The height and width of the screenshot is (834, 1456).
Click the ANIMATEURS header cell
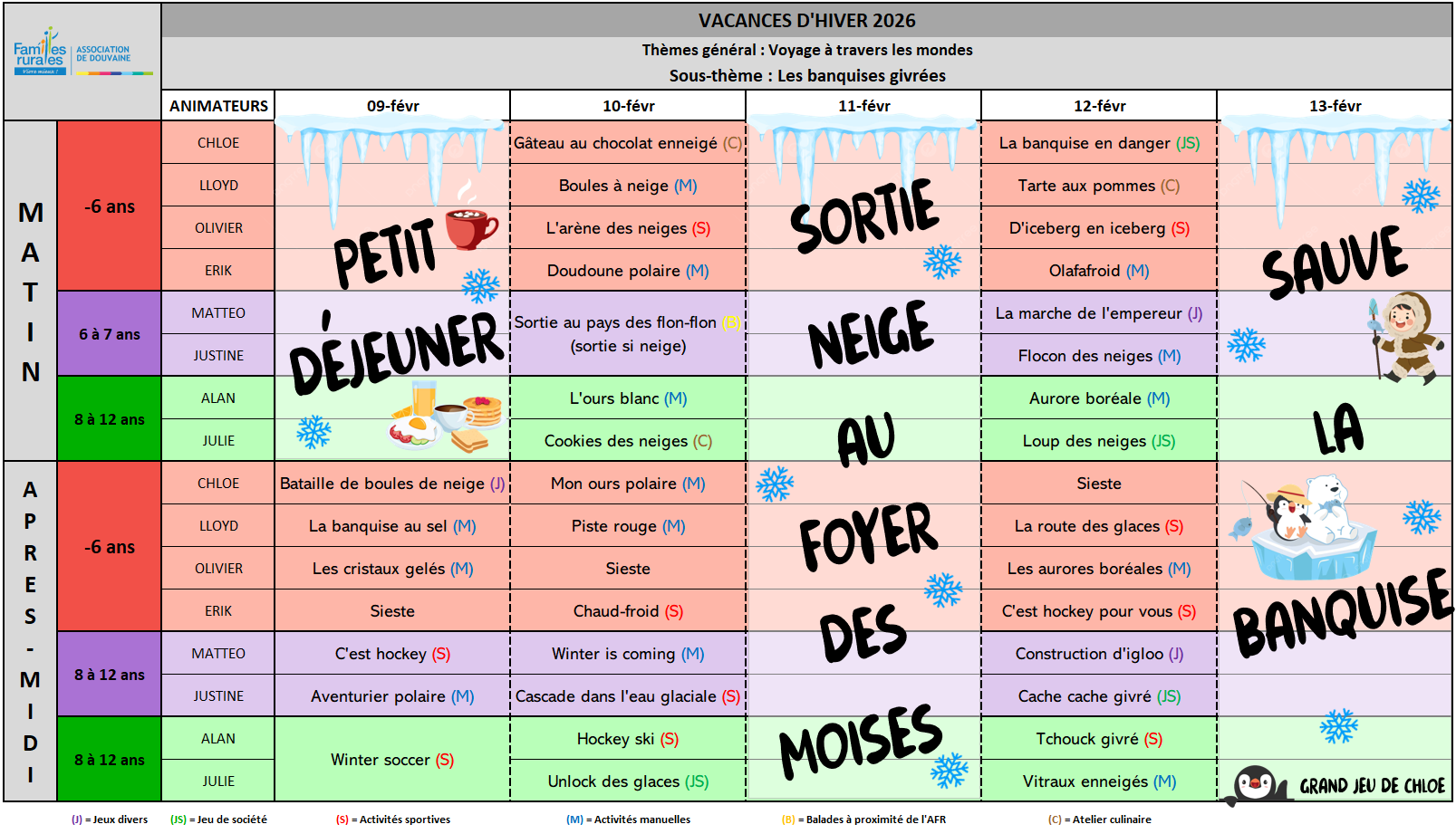click(218, 106)
